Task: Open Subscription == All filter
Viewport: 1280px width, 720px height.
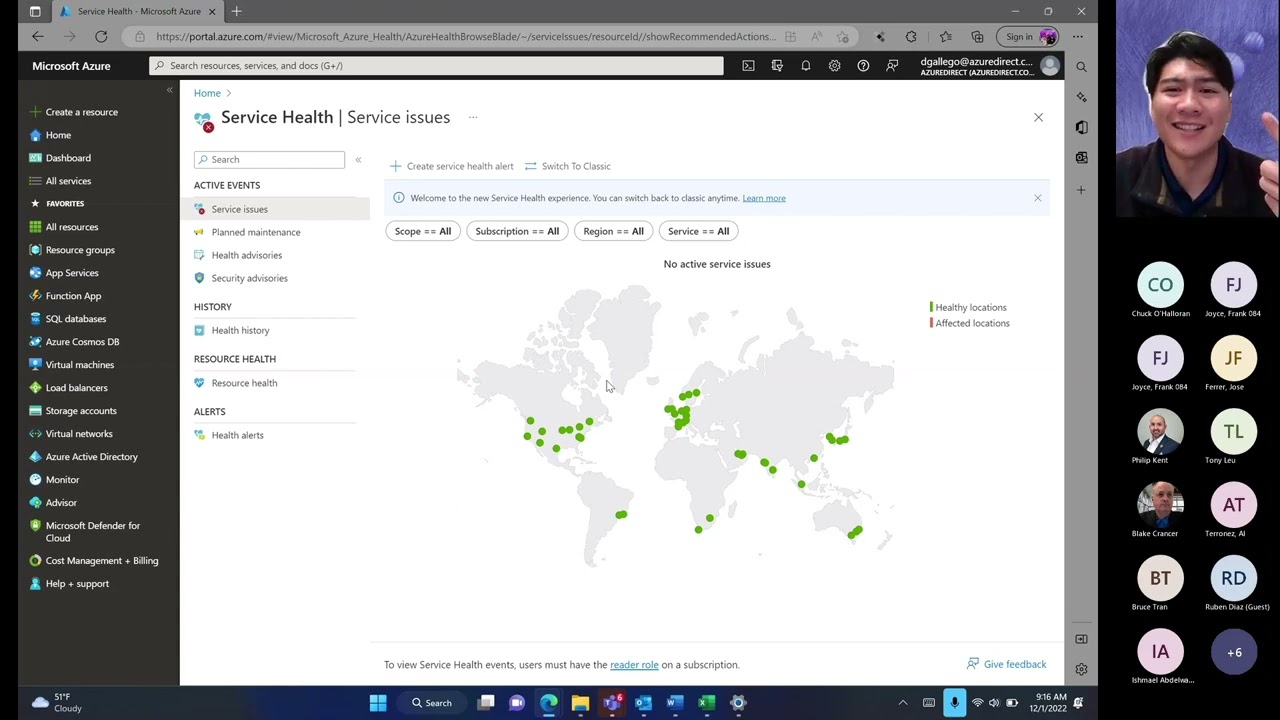Action: [x=517, y=231]
